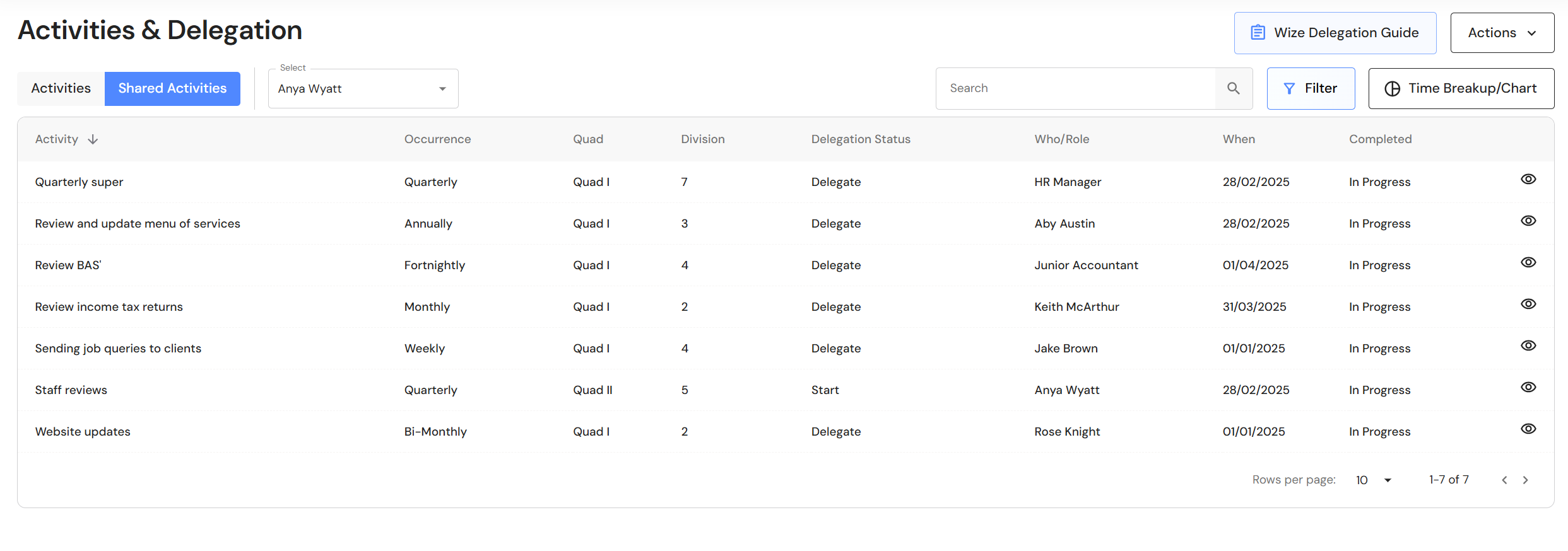Image resolution: width=1568 pixels, height=551 pixels.
Task: Click eye icon for Sending job queries row
Action: coord(1528,346)
